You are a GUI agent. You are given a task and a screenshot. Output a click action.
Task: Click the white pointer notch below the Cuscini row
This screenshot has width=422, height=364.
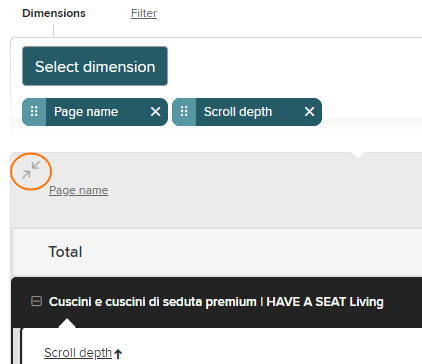(x=67, y=323)
